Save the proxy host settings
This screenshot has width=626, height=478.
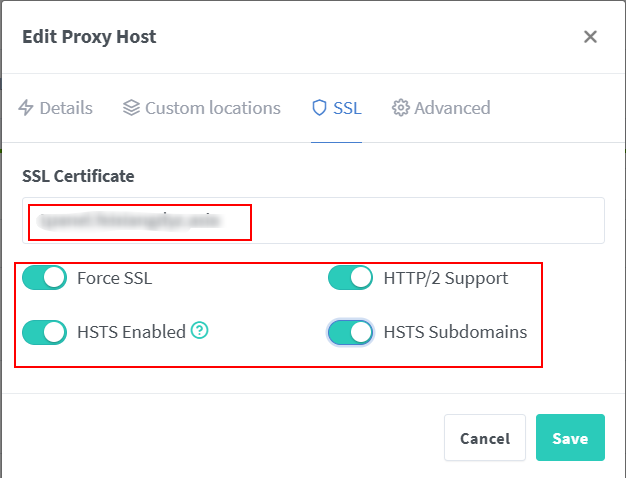pyautogui.click(x=570, y=438)
